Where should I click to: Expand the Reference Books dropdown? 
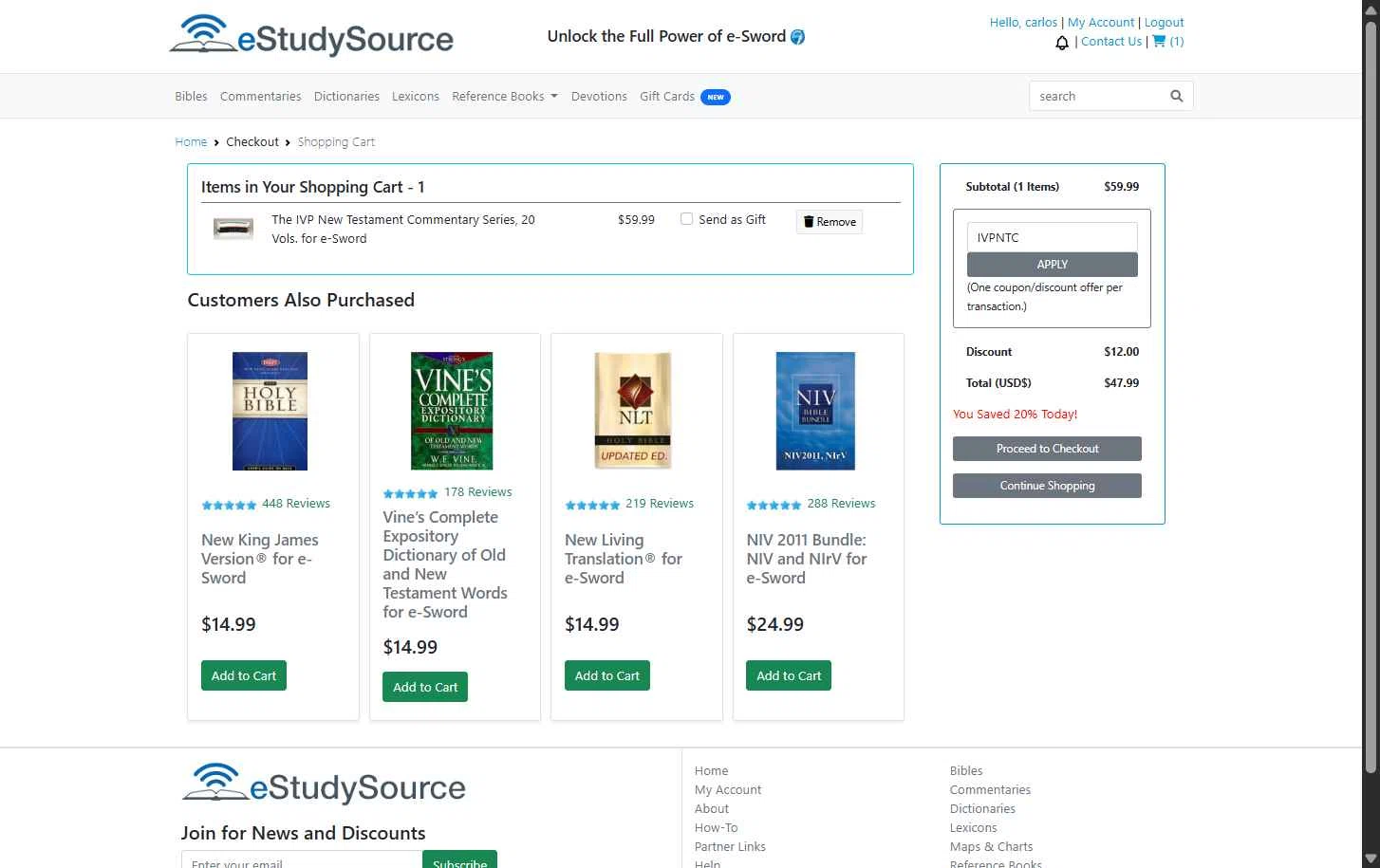(505, 97)
